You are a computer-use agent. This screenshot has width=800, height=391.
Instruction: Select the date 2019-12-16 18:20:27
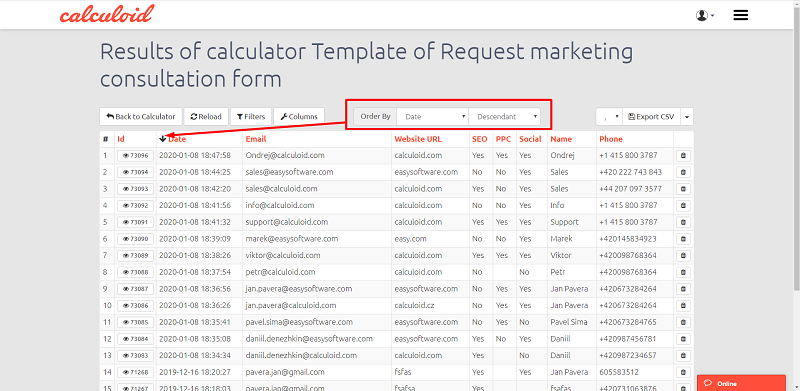click(195, 373)
